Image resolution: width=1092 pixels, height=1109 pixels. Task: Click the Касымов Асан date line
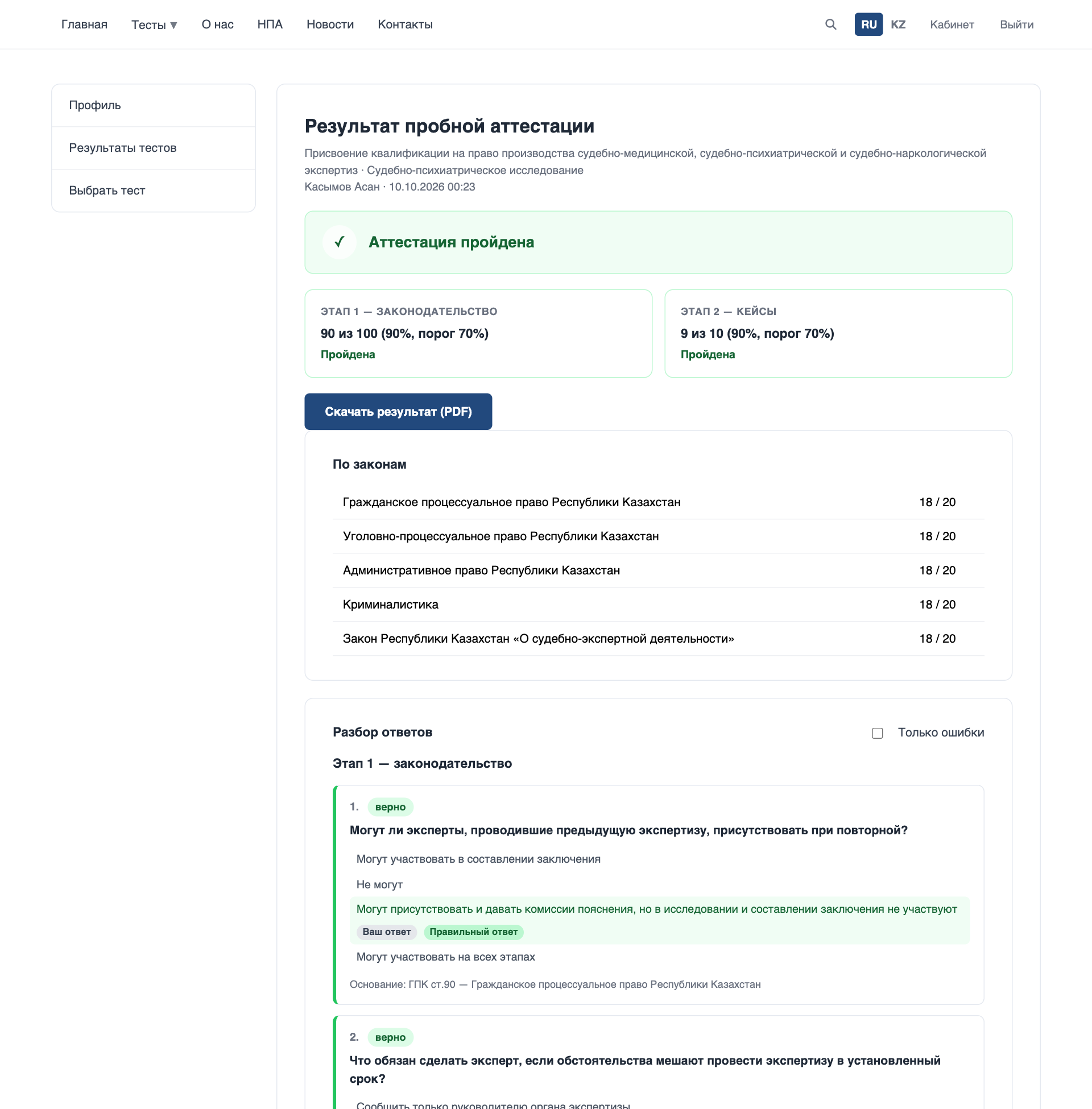390,187
